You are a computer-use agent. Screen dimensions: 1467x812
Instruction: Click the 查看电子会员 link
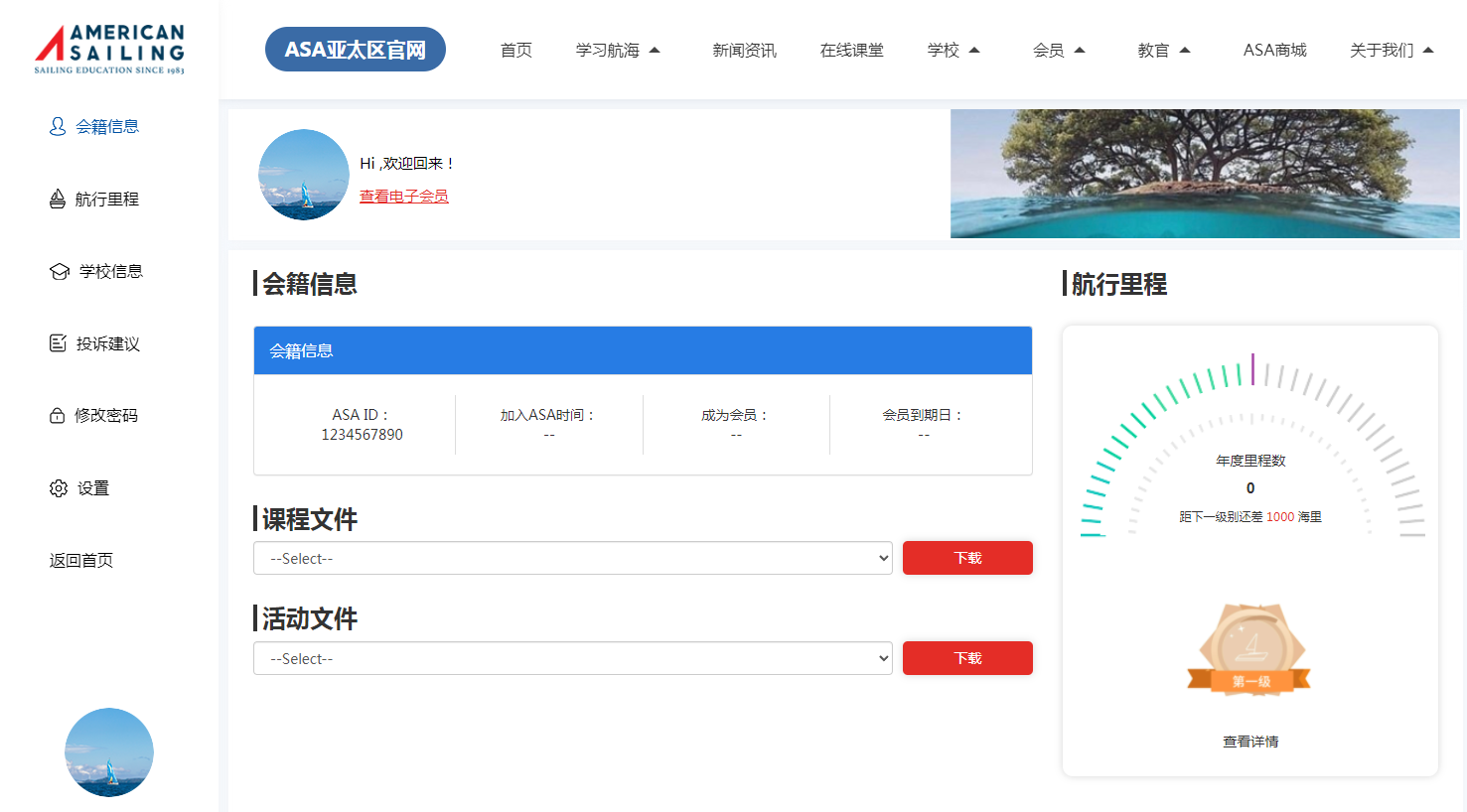click(404, 197)
